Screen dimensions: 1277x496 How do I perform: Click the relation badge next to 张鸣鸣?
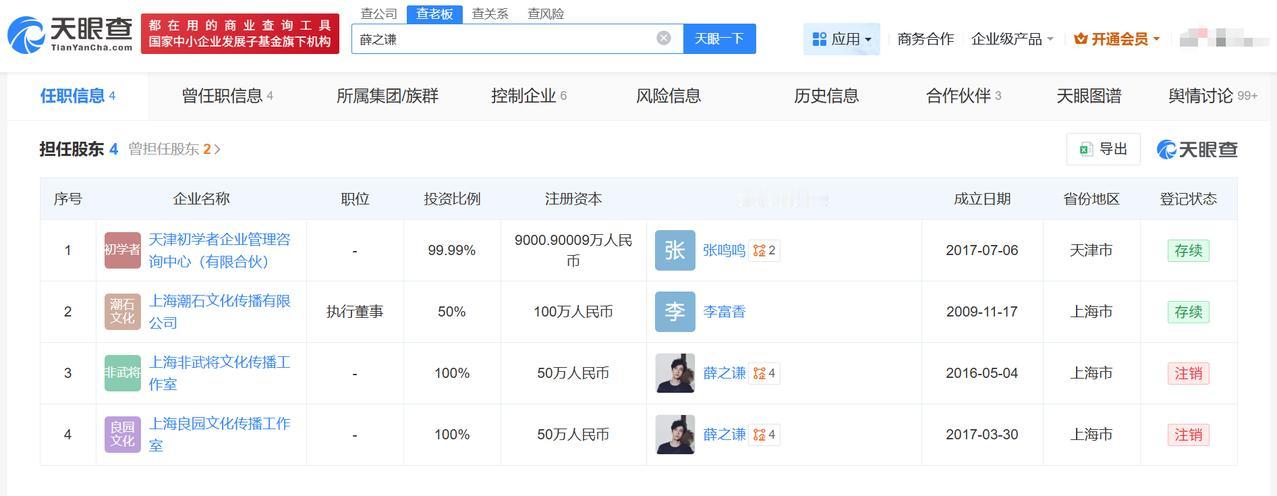765,250
